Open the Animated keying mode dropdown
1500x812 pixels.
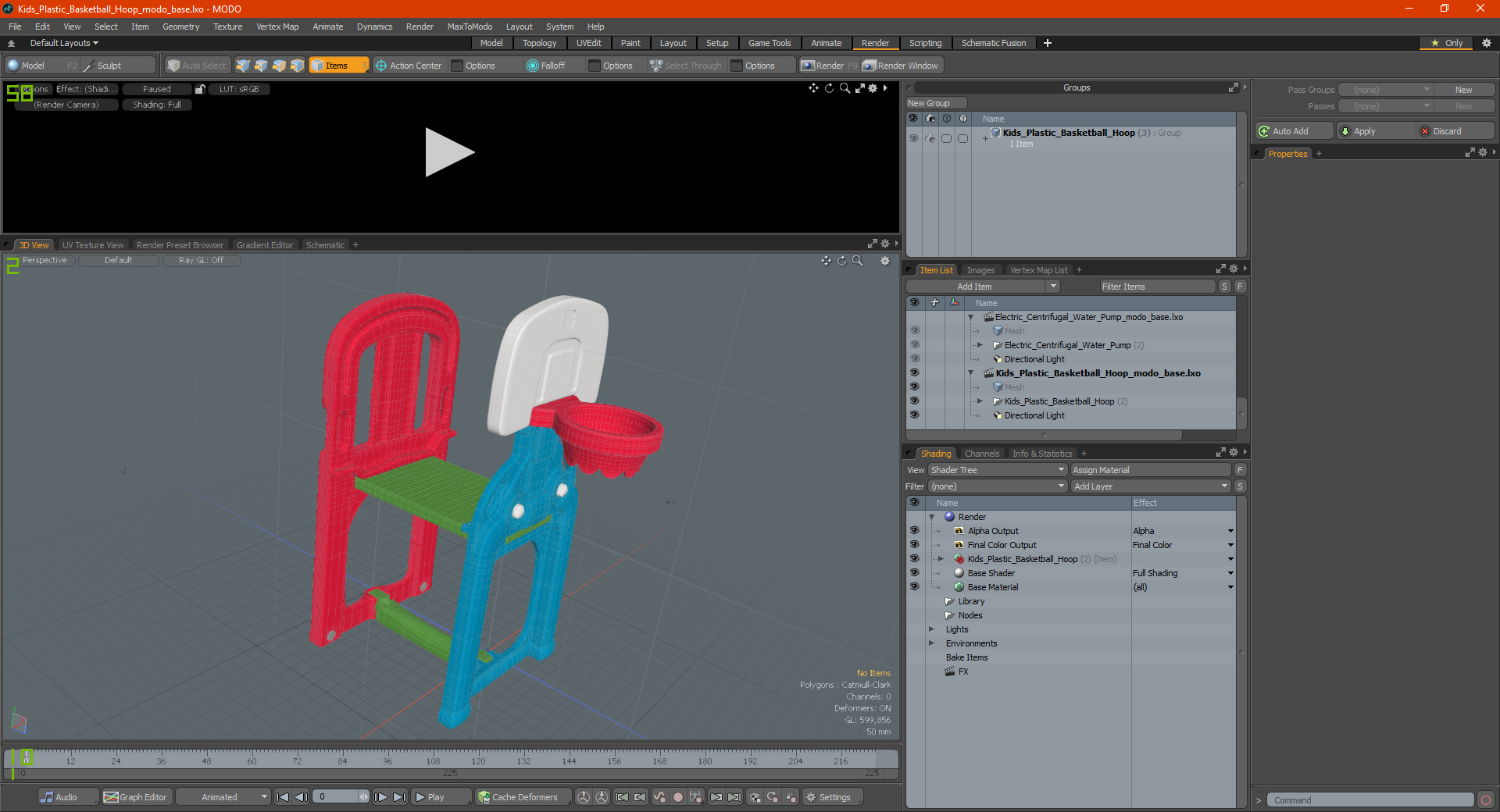click(223, 797)
